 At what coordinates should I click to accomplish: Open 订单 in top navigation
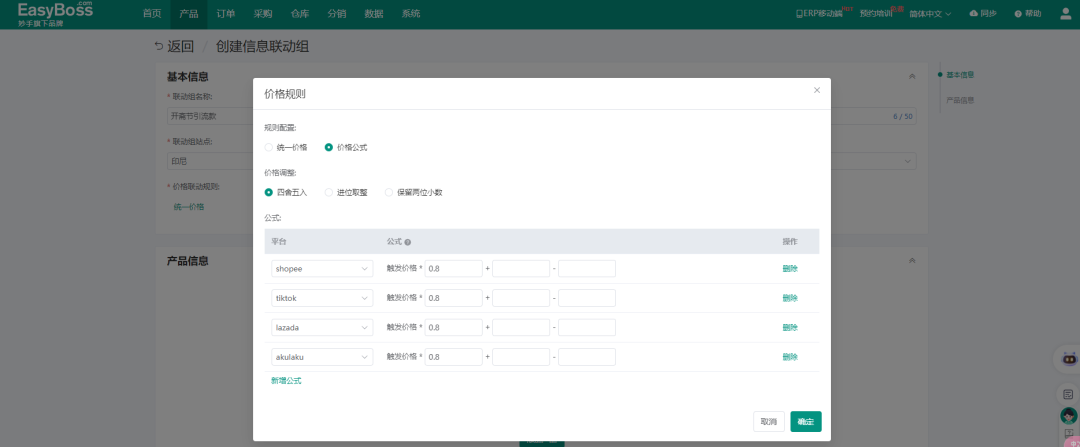(x=226, y=14)
